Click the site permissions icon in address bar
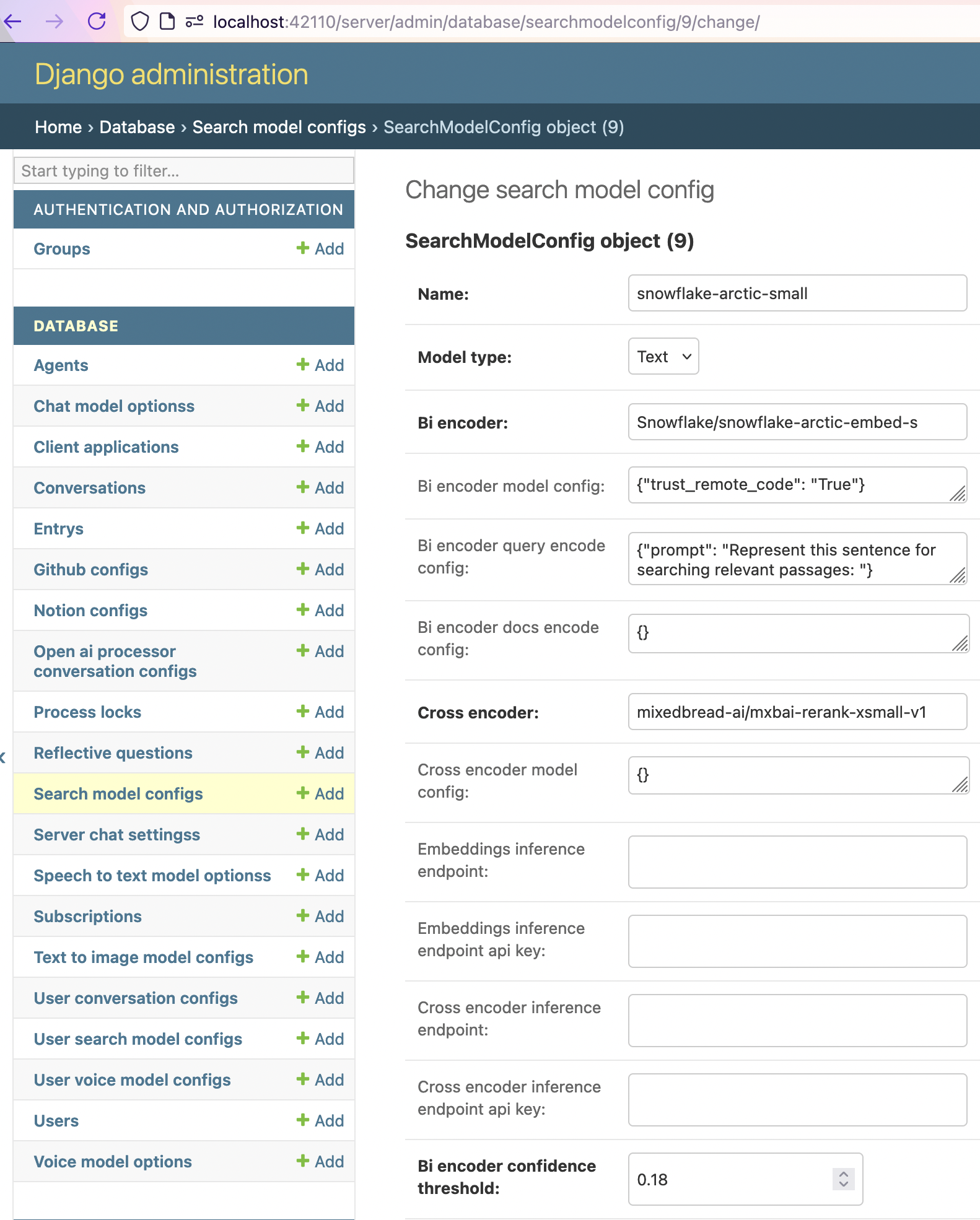The width and height of the screenshot is (980, 1220). coord(194,22)
